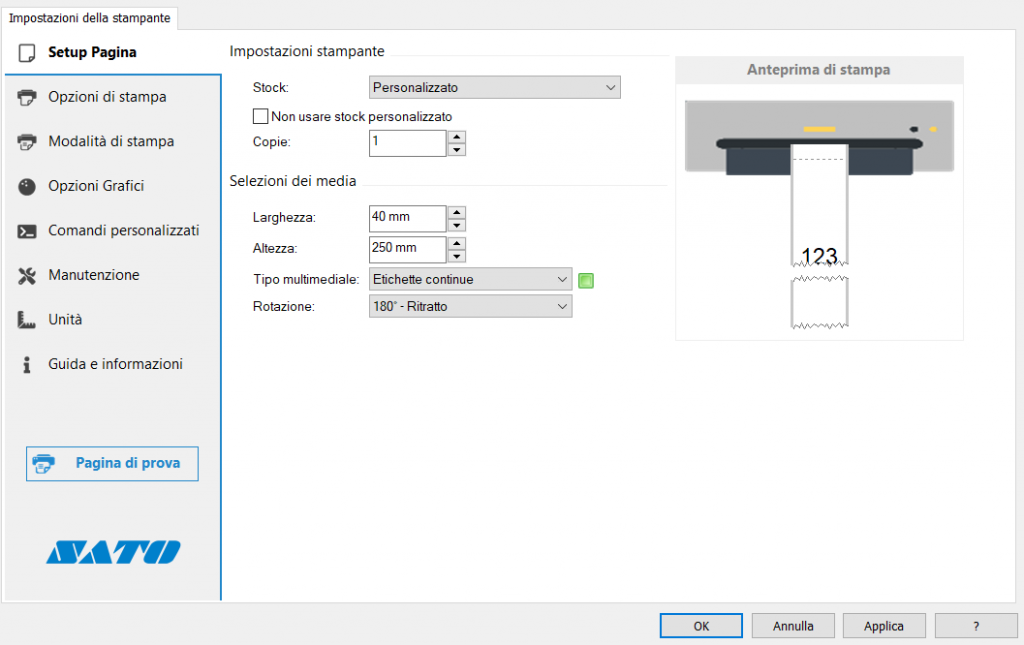Click the Stock: label

coord(270,87)
